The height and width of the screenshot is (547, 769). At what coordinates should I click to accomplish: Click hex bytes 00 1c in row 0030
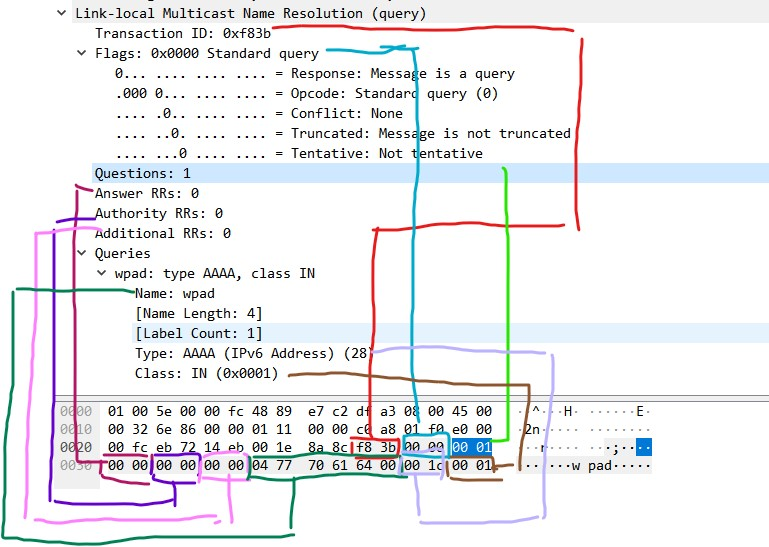point(424,466)
